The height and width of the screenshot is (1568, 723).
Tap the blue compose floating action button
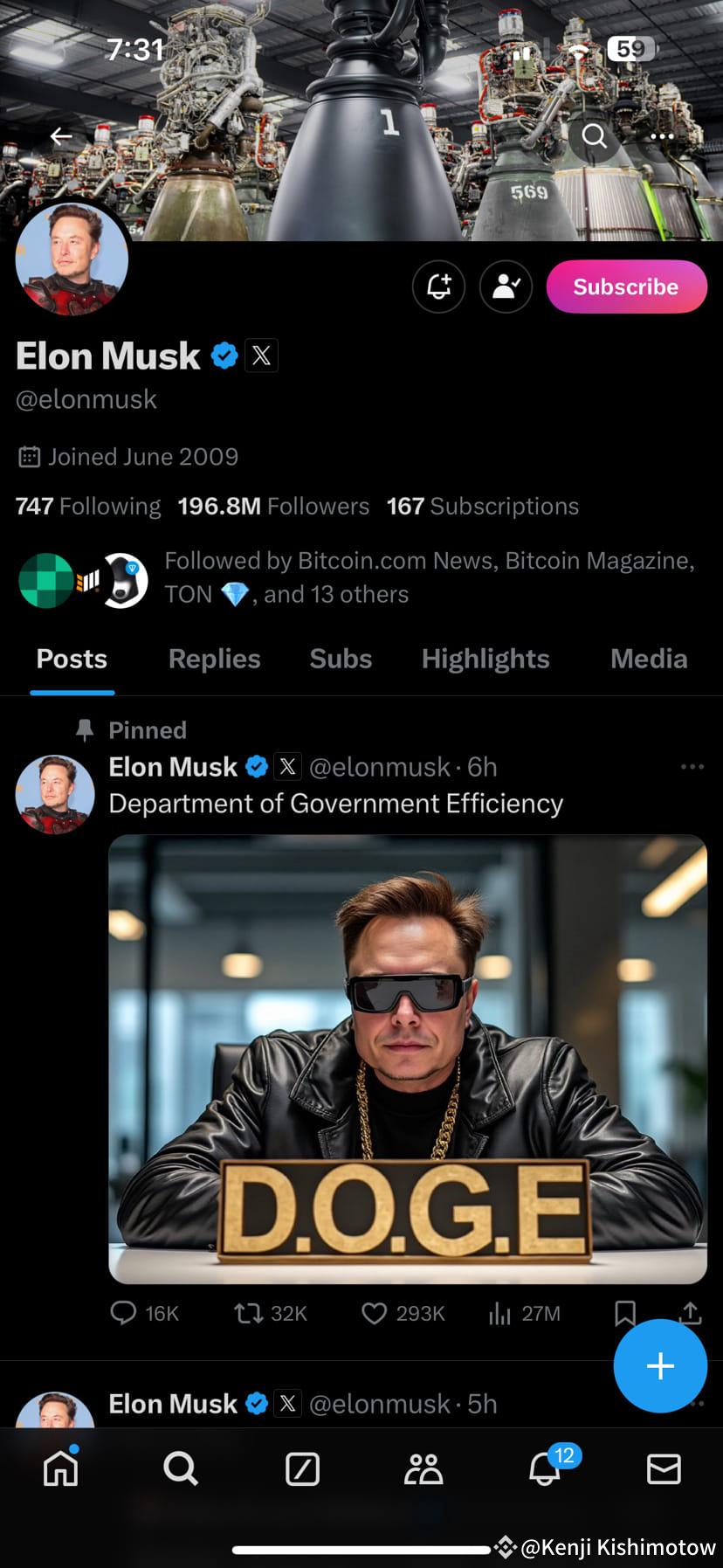point(660,1366)
